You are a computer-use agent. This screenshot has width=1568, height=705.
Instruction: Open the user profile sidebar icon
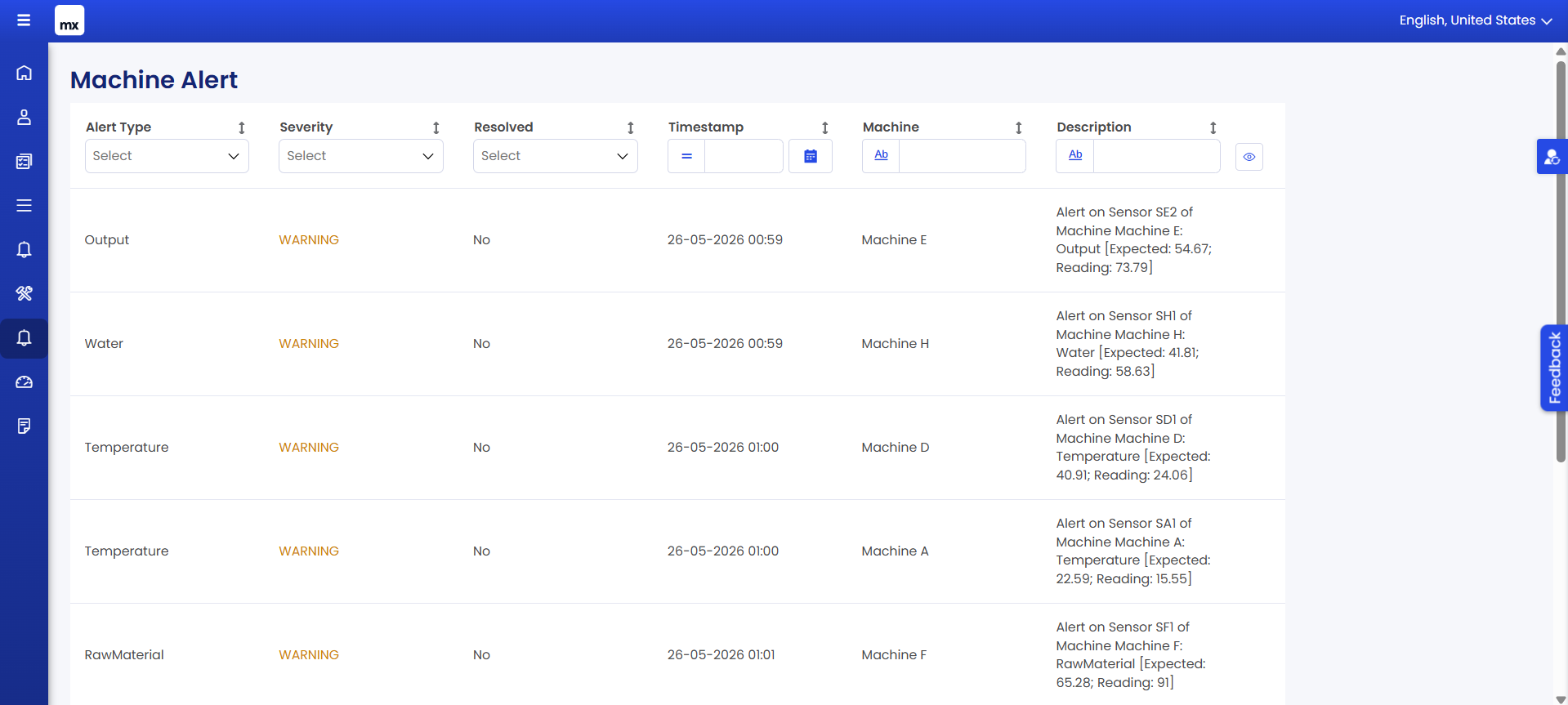(24, 117)
